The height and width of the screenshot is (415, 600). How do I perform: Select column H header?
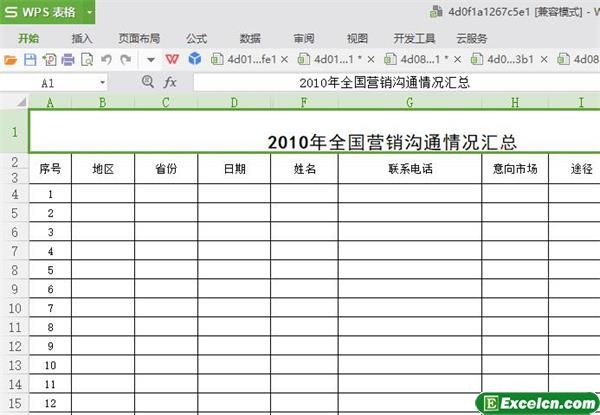515,102
